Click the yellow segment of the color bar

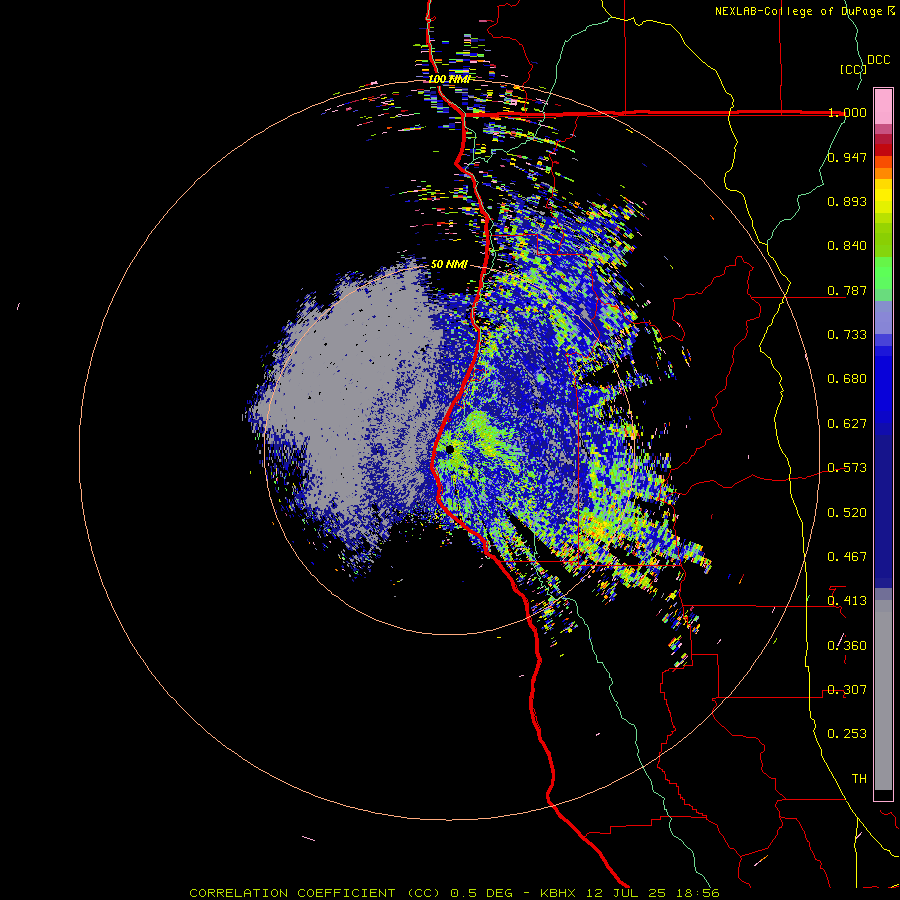click(x=883, y=196)
